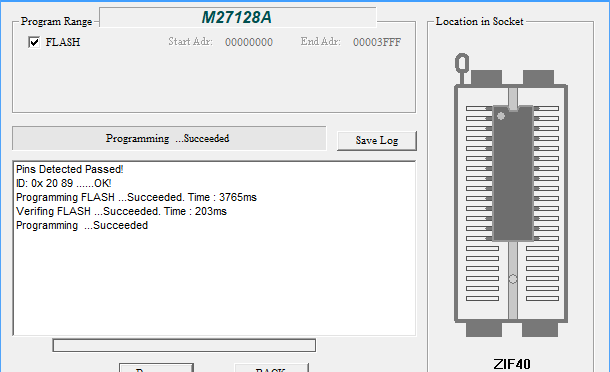610x372 pixels.
Task: Click the empty socket pin slots below chip
Action: [x=512, y=274]
